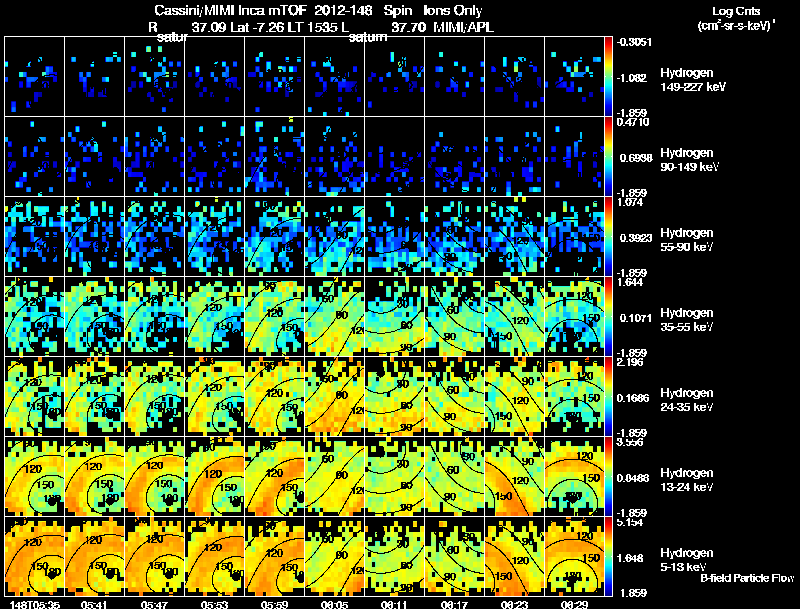Screen dimensions: 800x609
Task: Click the color bar beside Hydrogen 55-90 keV
Action: [x=608, y=237]
